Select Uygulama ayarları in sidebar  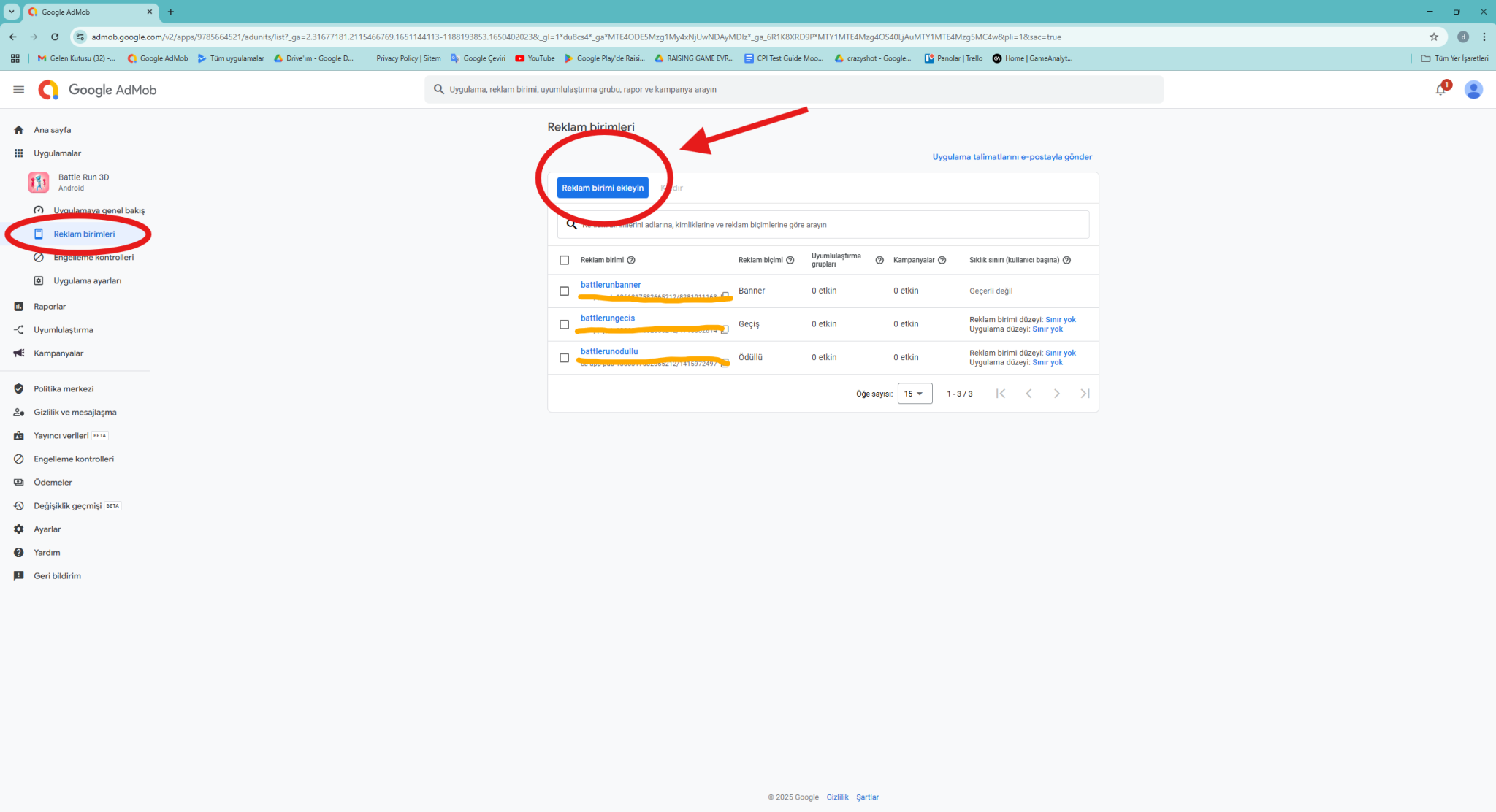click(x=87, y=280)
